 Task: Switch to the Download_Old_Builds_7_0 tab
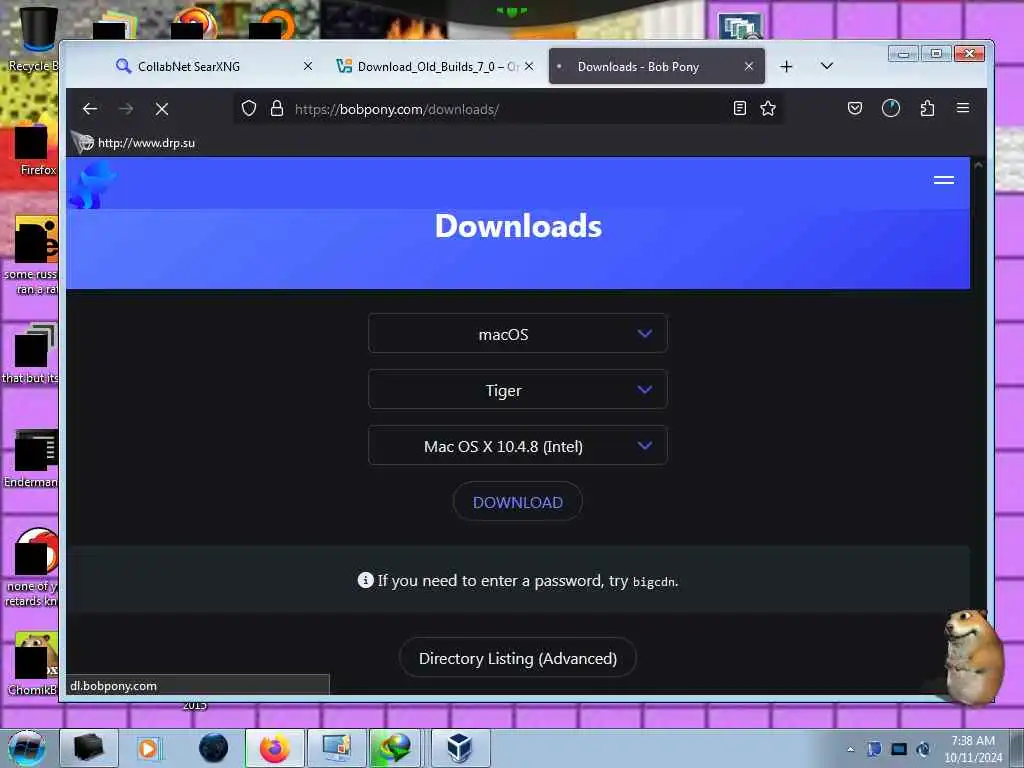click(x=434, y=66)
